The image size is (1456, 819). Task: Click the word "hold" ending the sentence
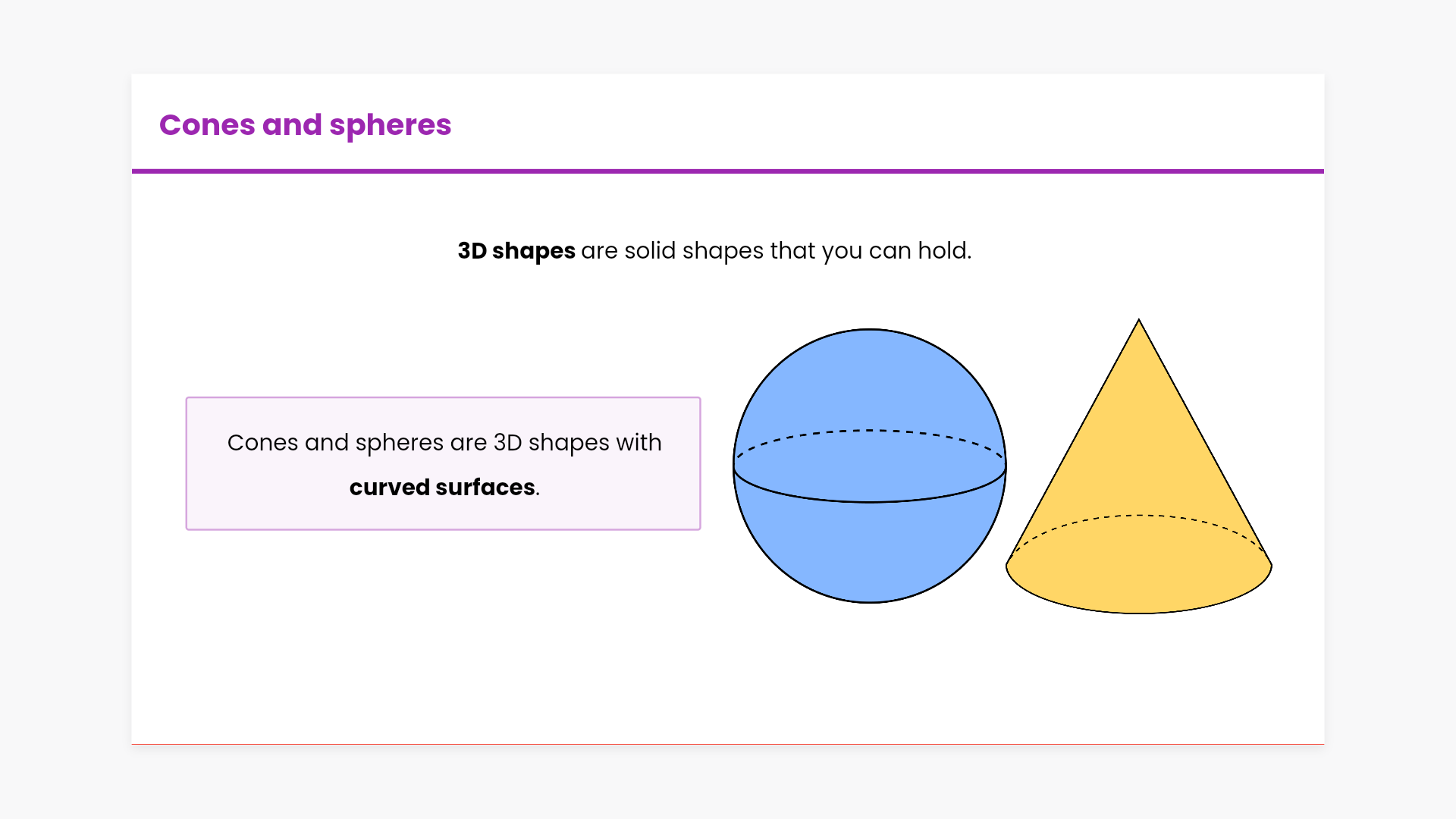point(943,251)
